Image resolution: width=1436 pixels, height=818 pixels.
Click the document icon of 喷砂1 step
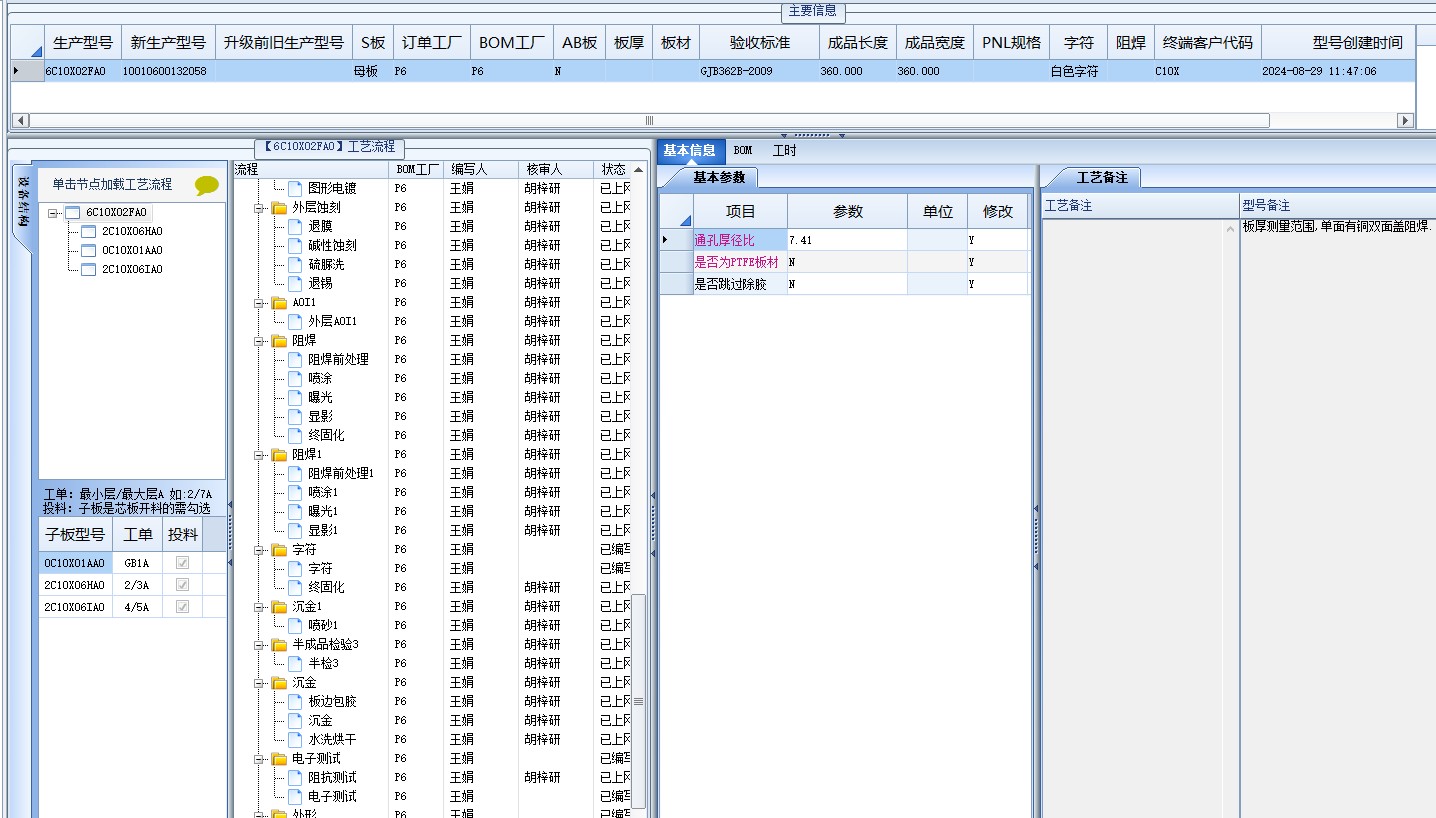295,625
